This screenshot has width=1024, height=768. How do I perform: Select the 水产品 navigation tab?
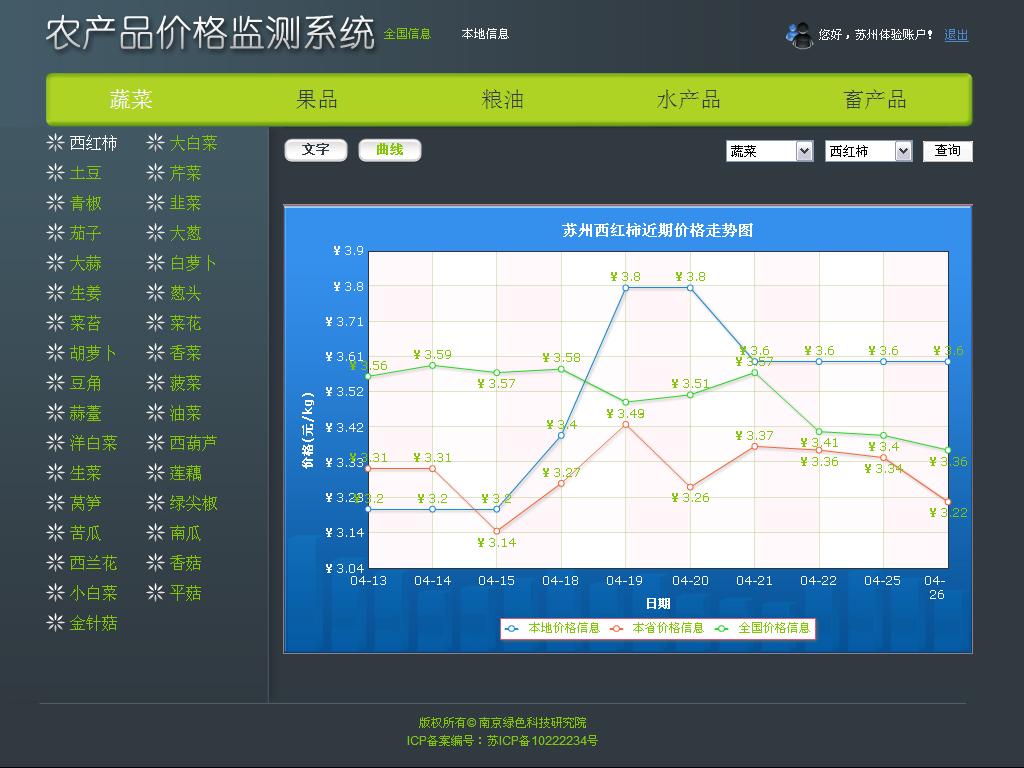pyautogui.click(x=688, y=100)
